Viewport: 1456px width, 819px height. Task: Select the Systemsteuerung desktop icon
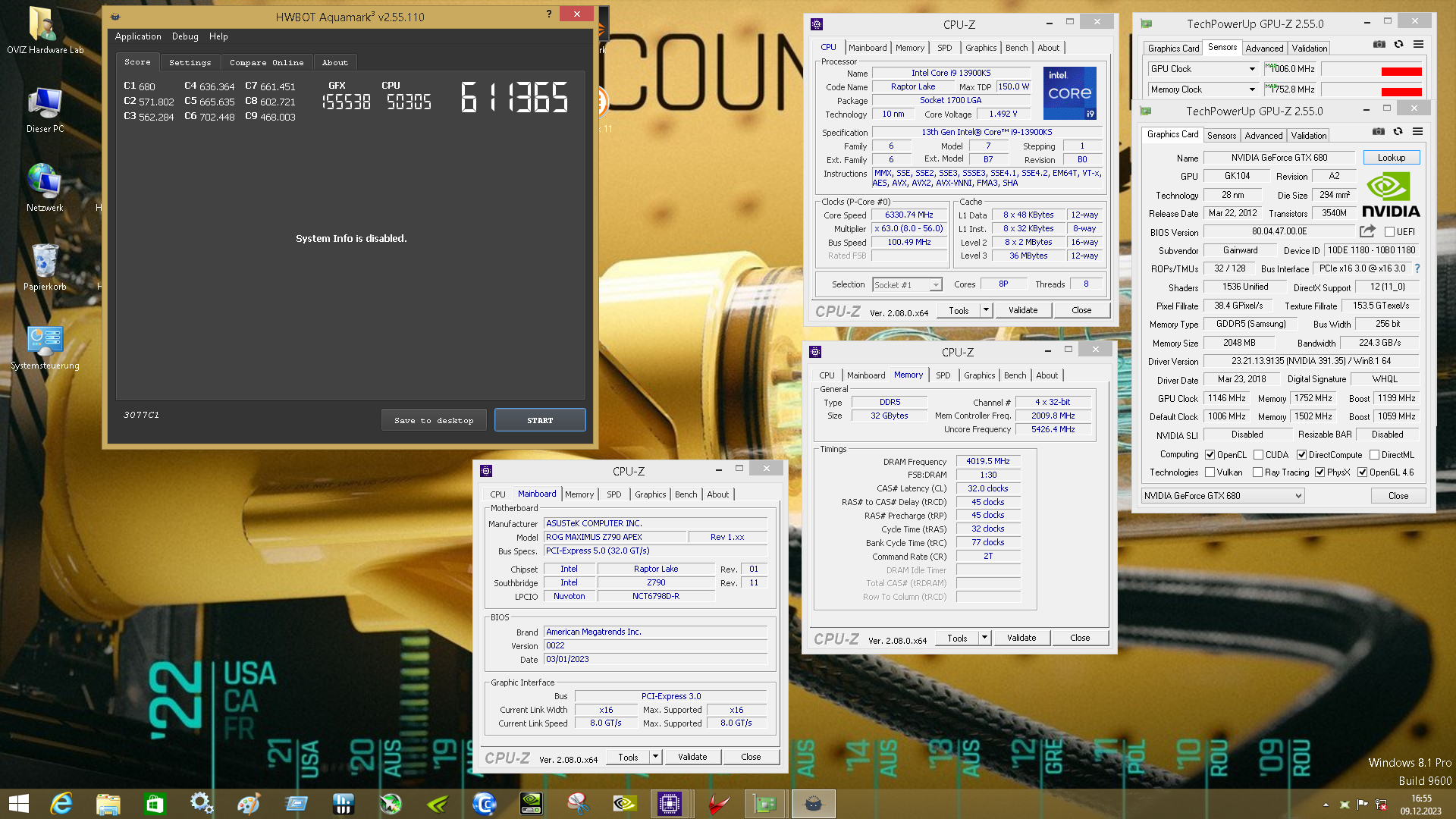pyautogui.click(x=45, y=347)
